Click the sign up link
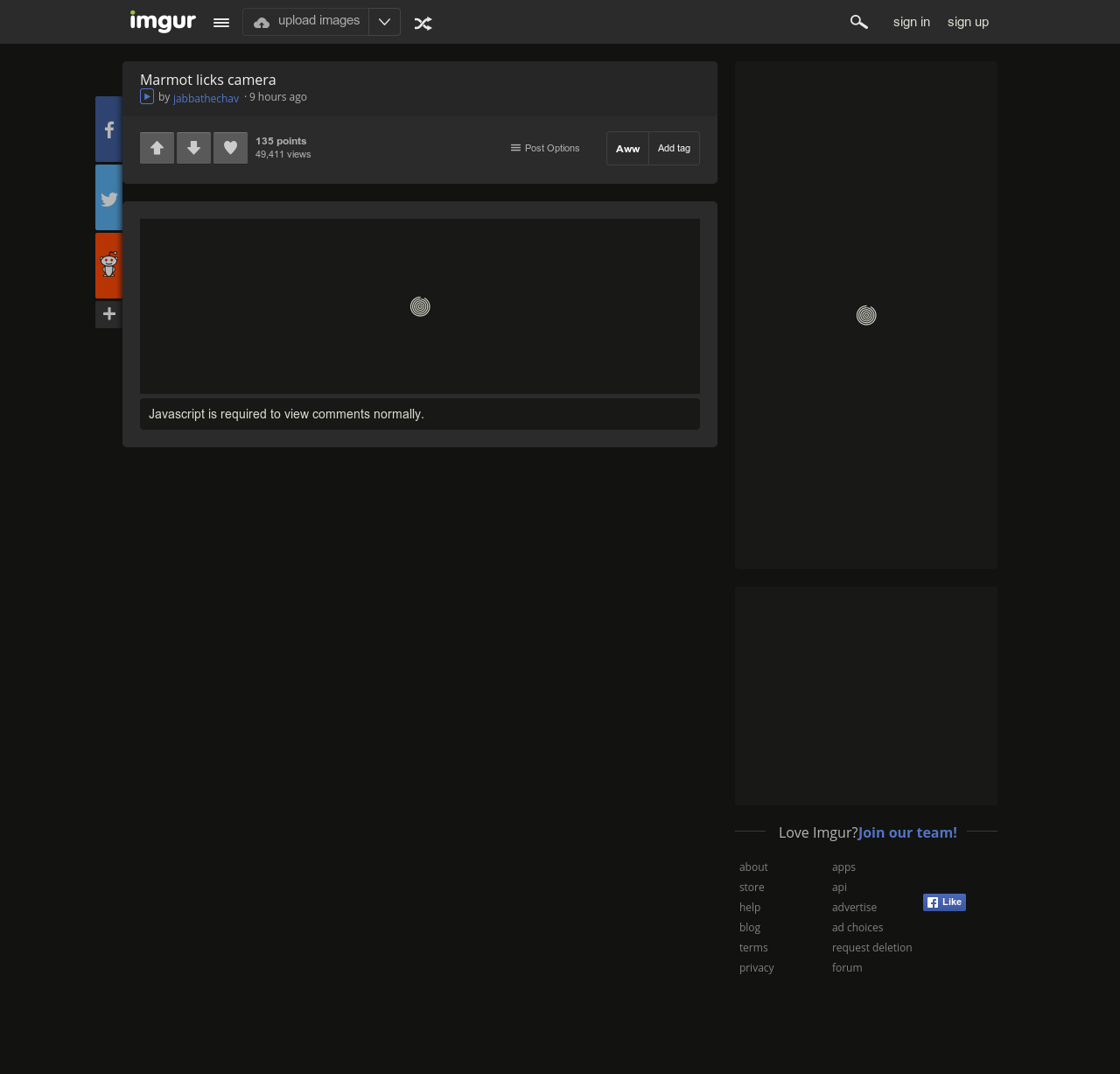 [968, 22]
